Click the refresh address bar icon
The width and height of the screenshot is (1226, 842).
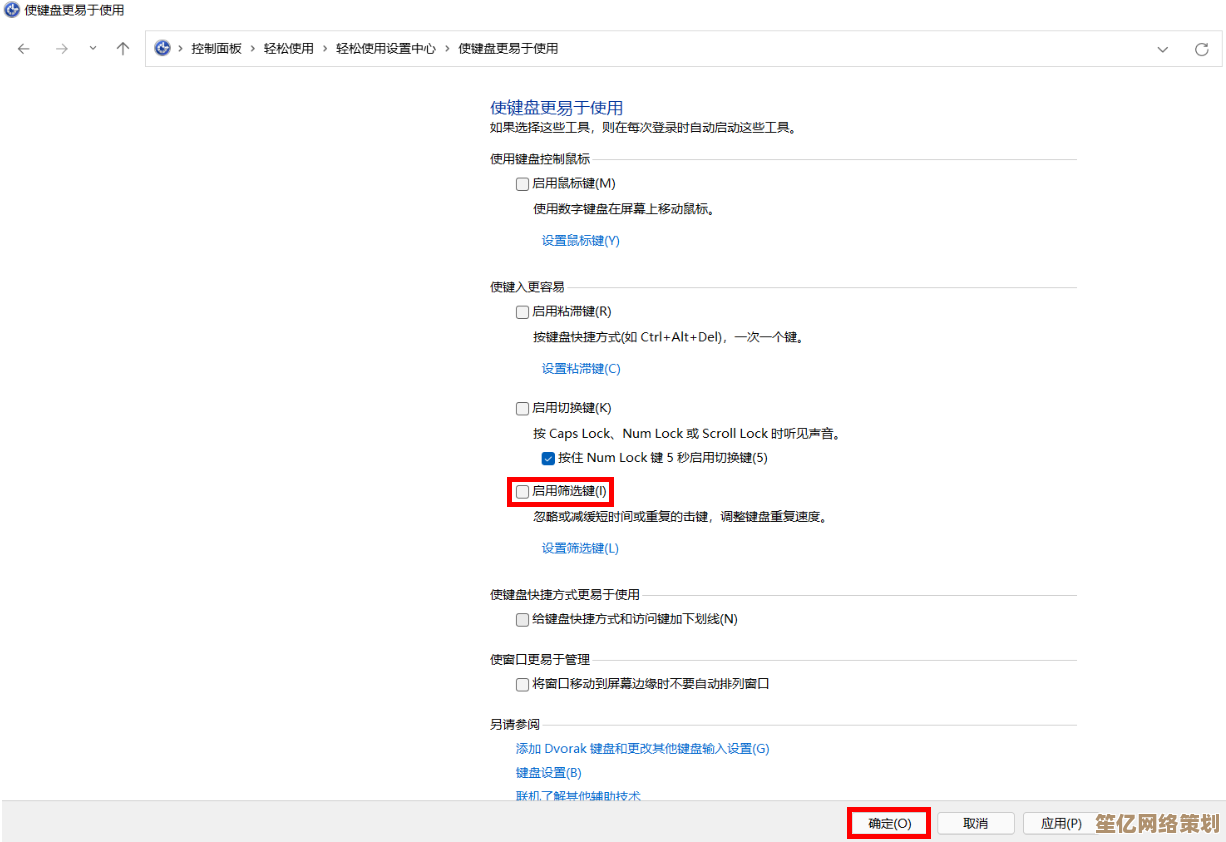coord(1201,49)
